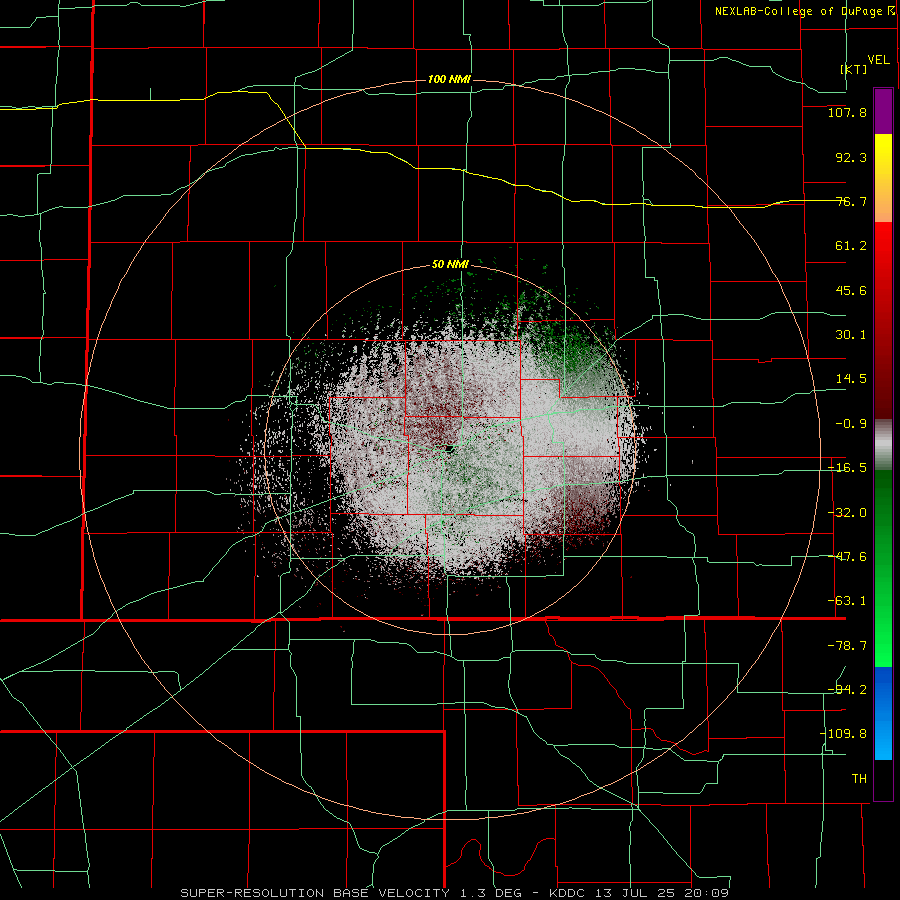900x900 pixels.
Task: Click the NEXLAB-College of DuPage watermark text
Action: 804,11
